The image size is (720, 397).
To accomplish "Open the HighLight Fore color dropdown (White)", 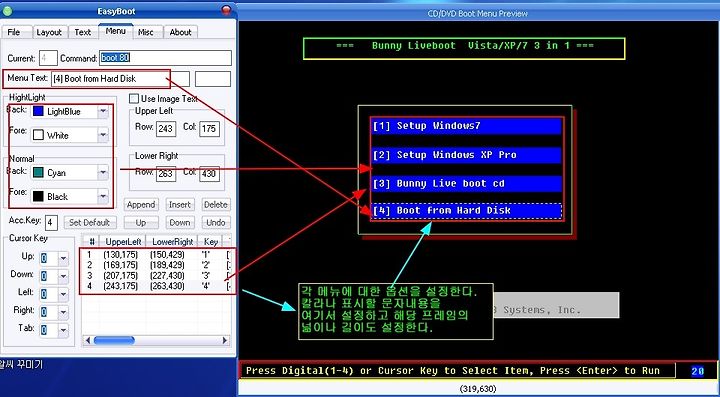I will 103,135.
